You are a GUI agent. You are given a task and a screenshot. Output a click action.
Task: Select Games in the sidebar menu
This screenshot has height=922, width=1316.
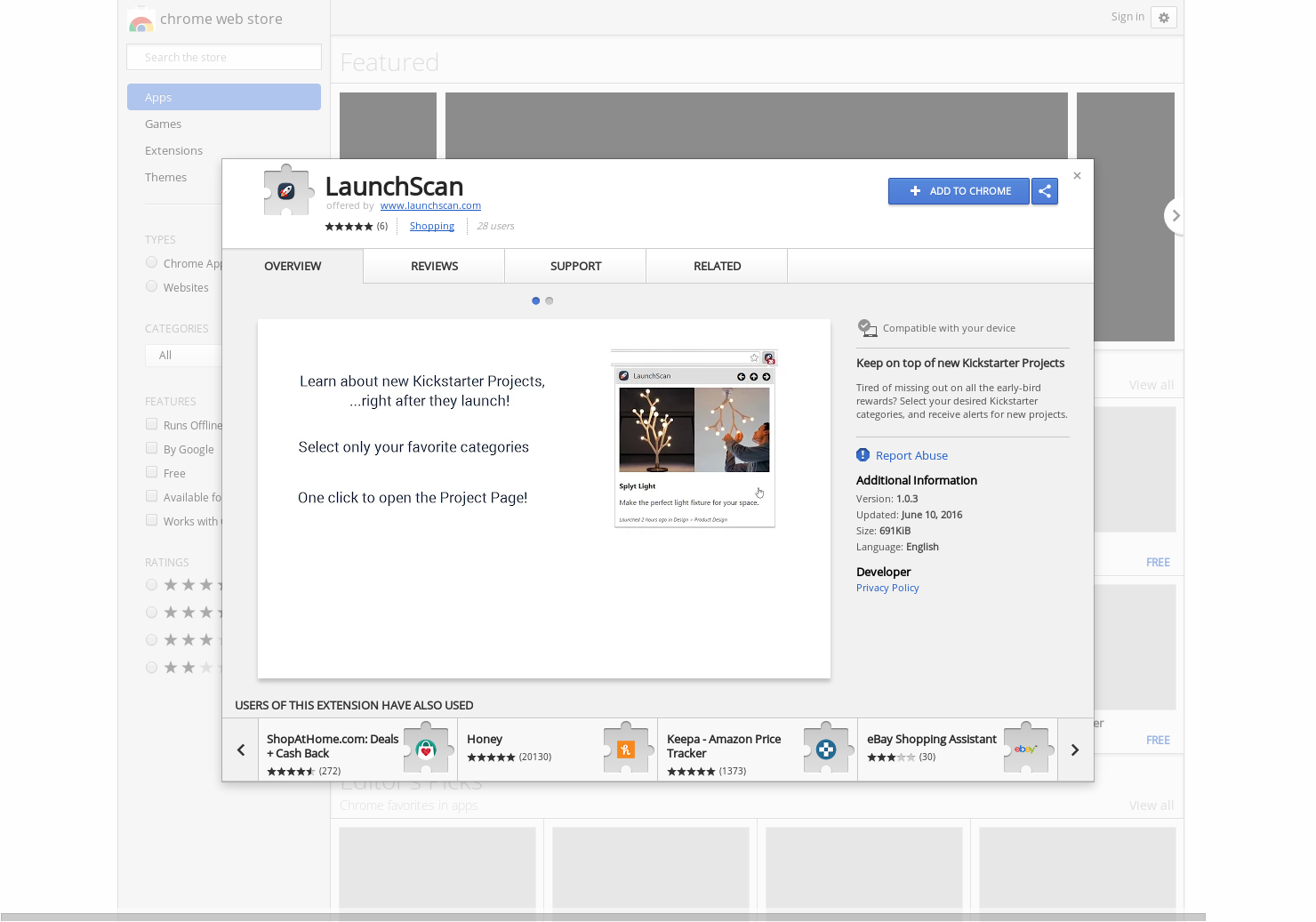coord(163,124)
